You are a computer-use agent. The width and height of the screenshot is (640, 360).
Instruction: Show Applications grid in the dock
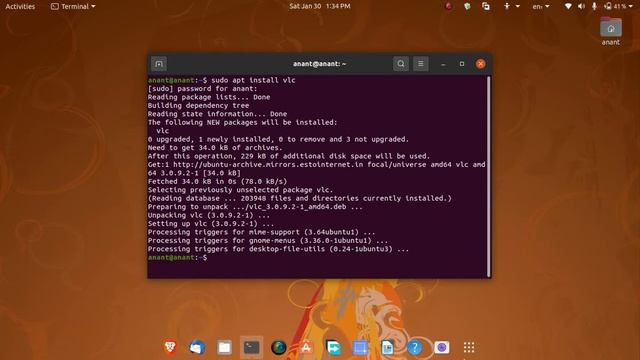pos(469,347)
